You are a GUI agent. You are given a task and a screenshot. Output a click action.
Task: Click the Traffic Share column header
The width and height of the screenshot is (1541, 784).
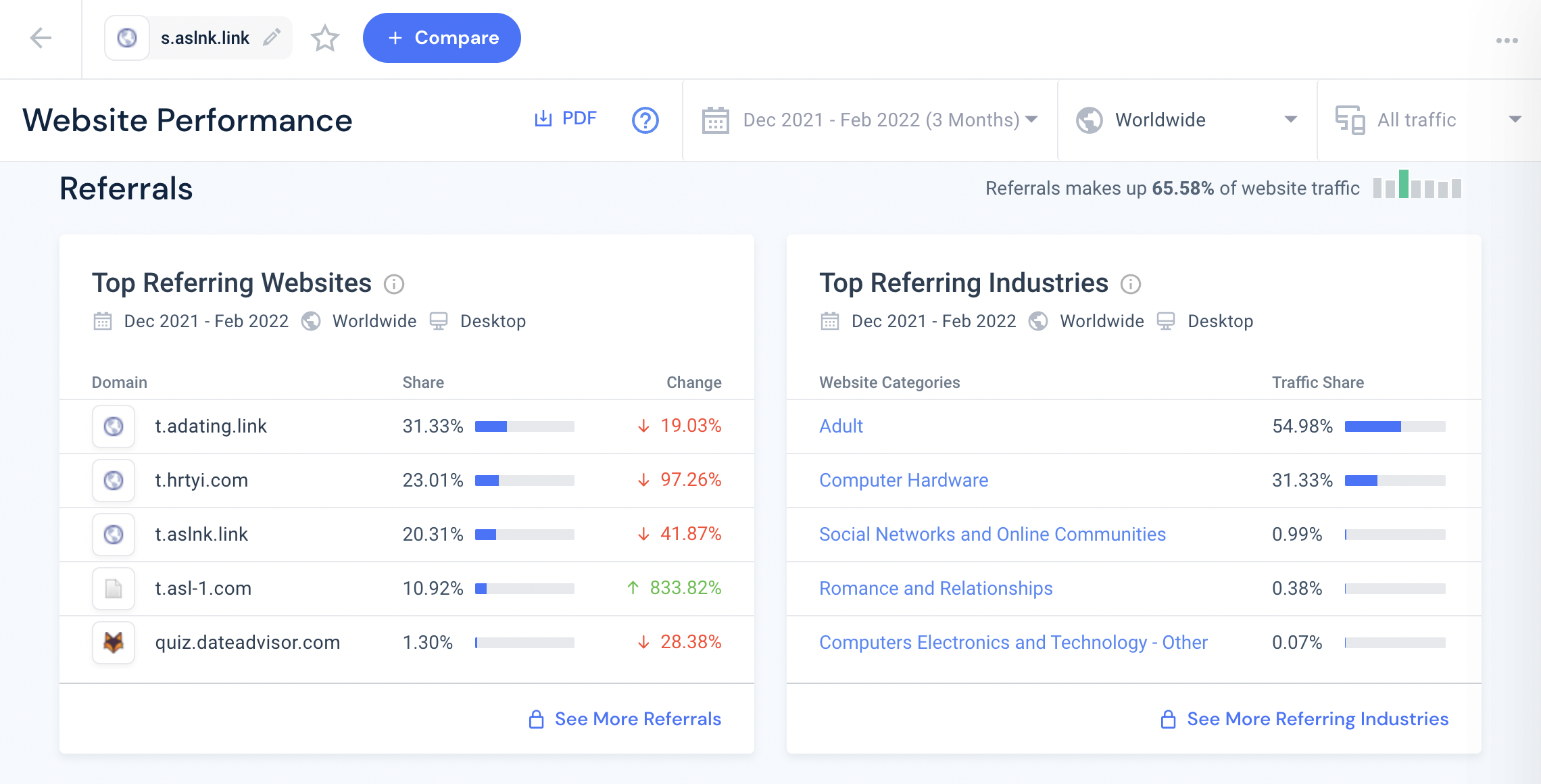tap(1318, 383)
